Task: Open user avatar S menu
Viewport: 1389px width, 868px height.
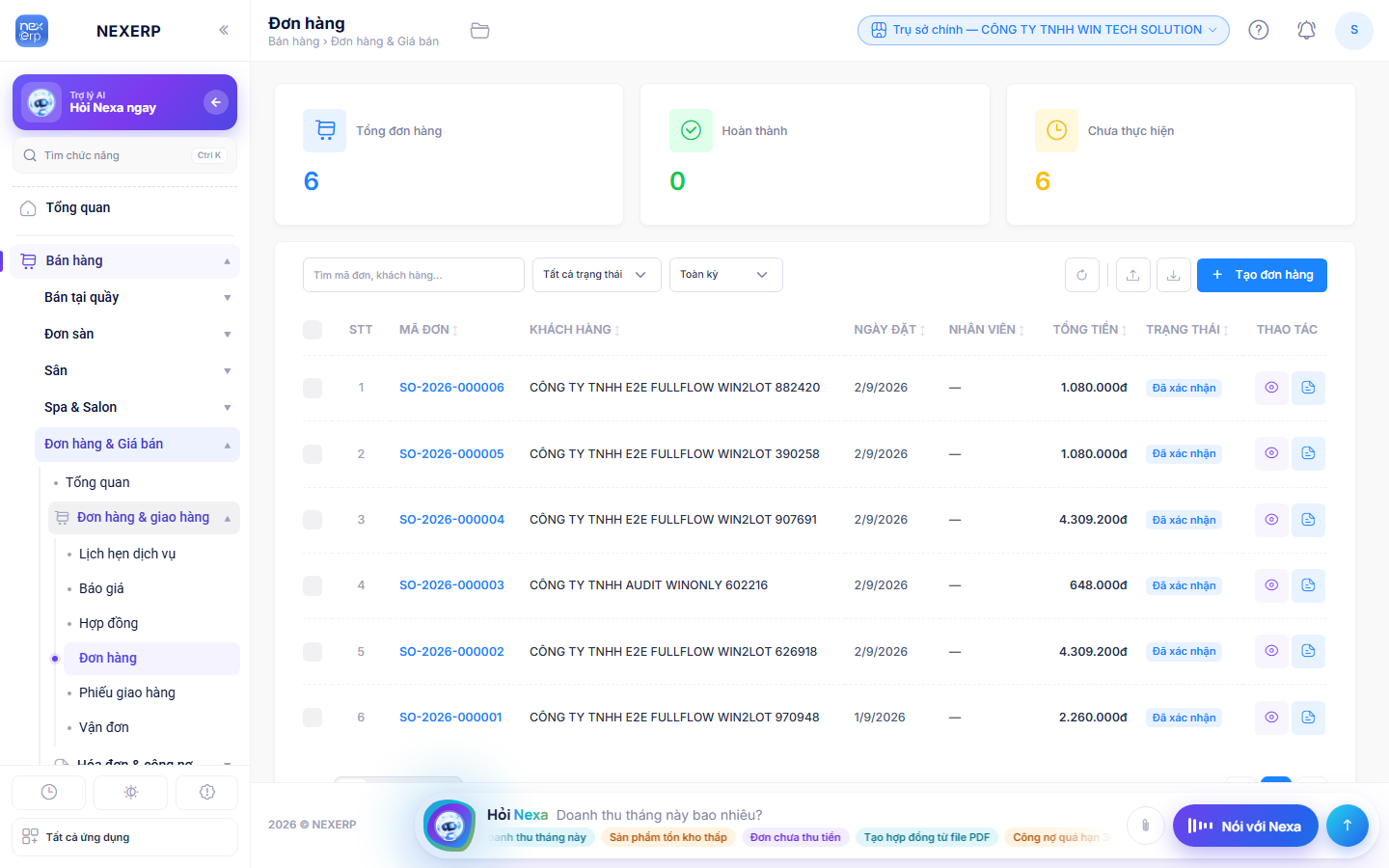Action: (x=1354, y=30)
